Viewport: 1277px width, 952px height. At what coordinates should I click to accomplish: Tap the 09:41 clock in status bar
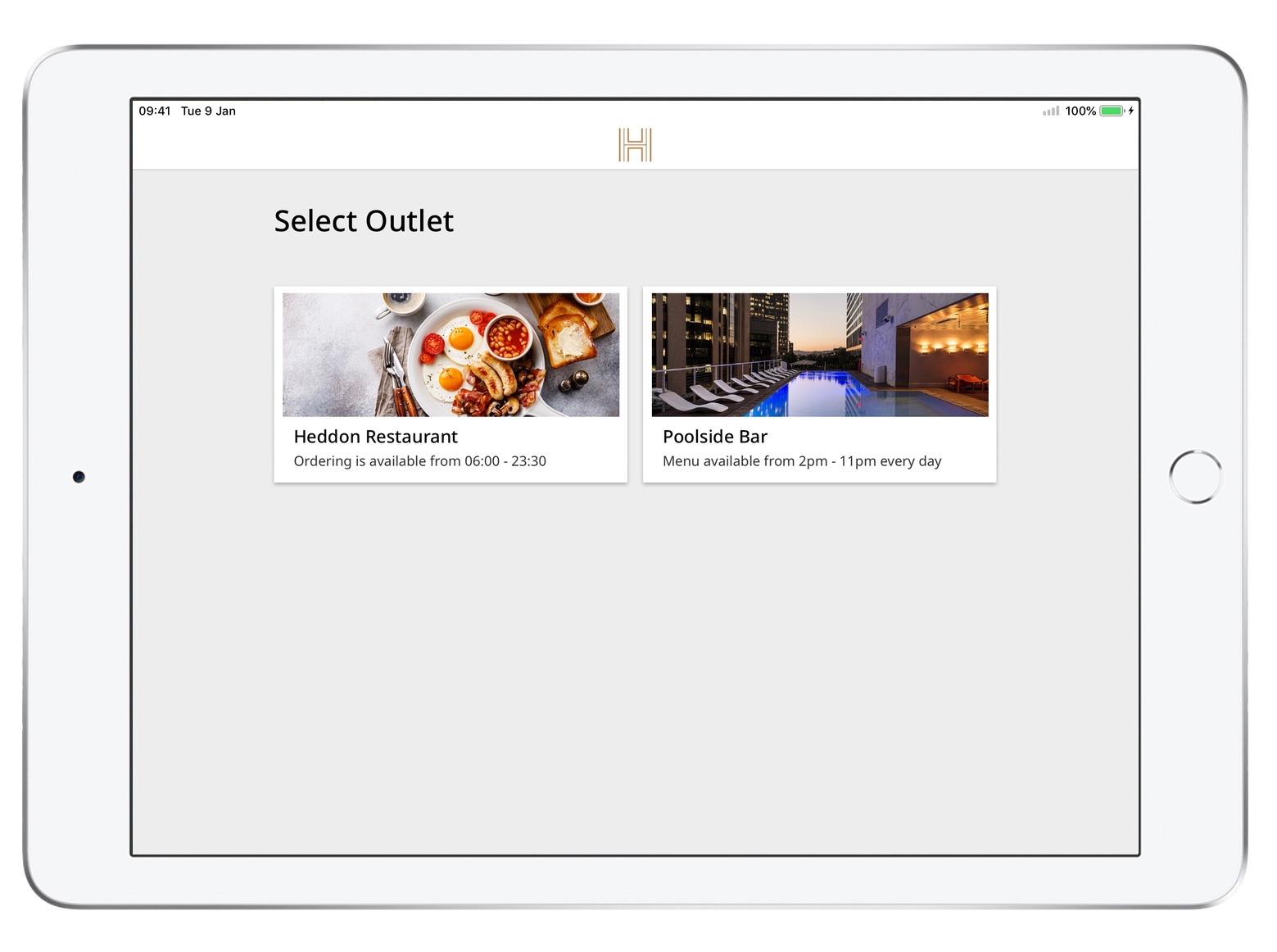click(155, 111)
